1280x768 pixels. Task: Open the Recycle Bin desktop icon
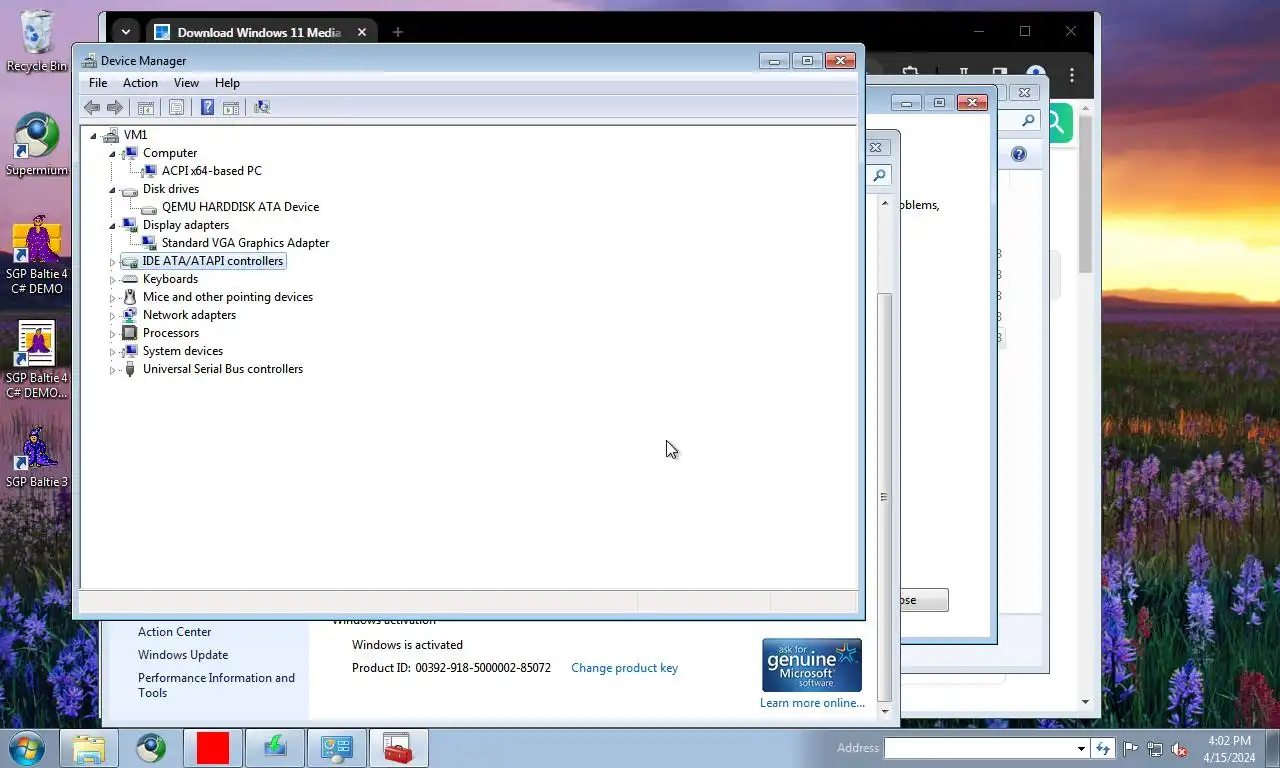point(37,42)
